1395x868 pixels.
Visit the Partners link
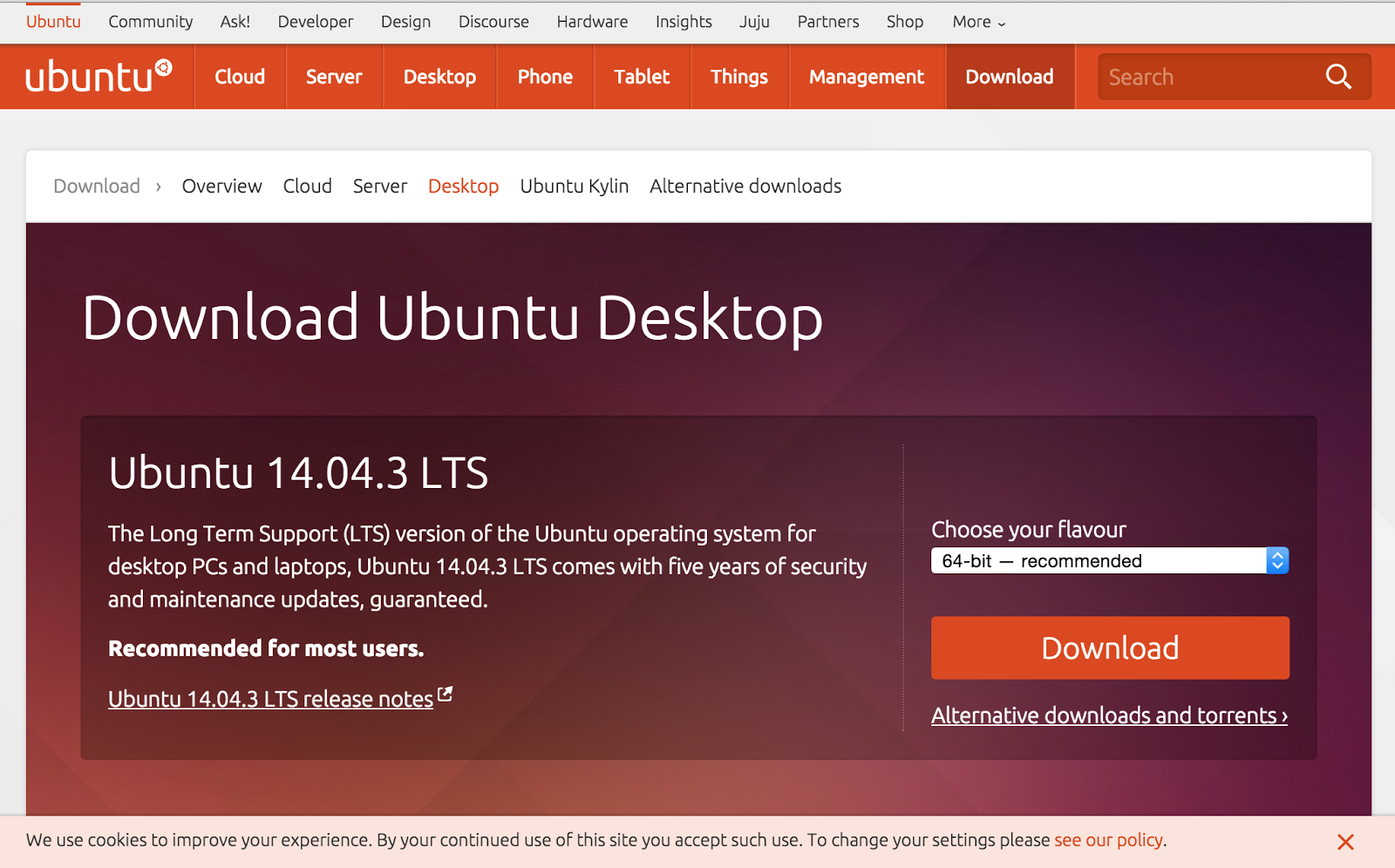tap(828, 22)
